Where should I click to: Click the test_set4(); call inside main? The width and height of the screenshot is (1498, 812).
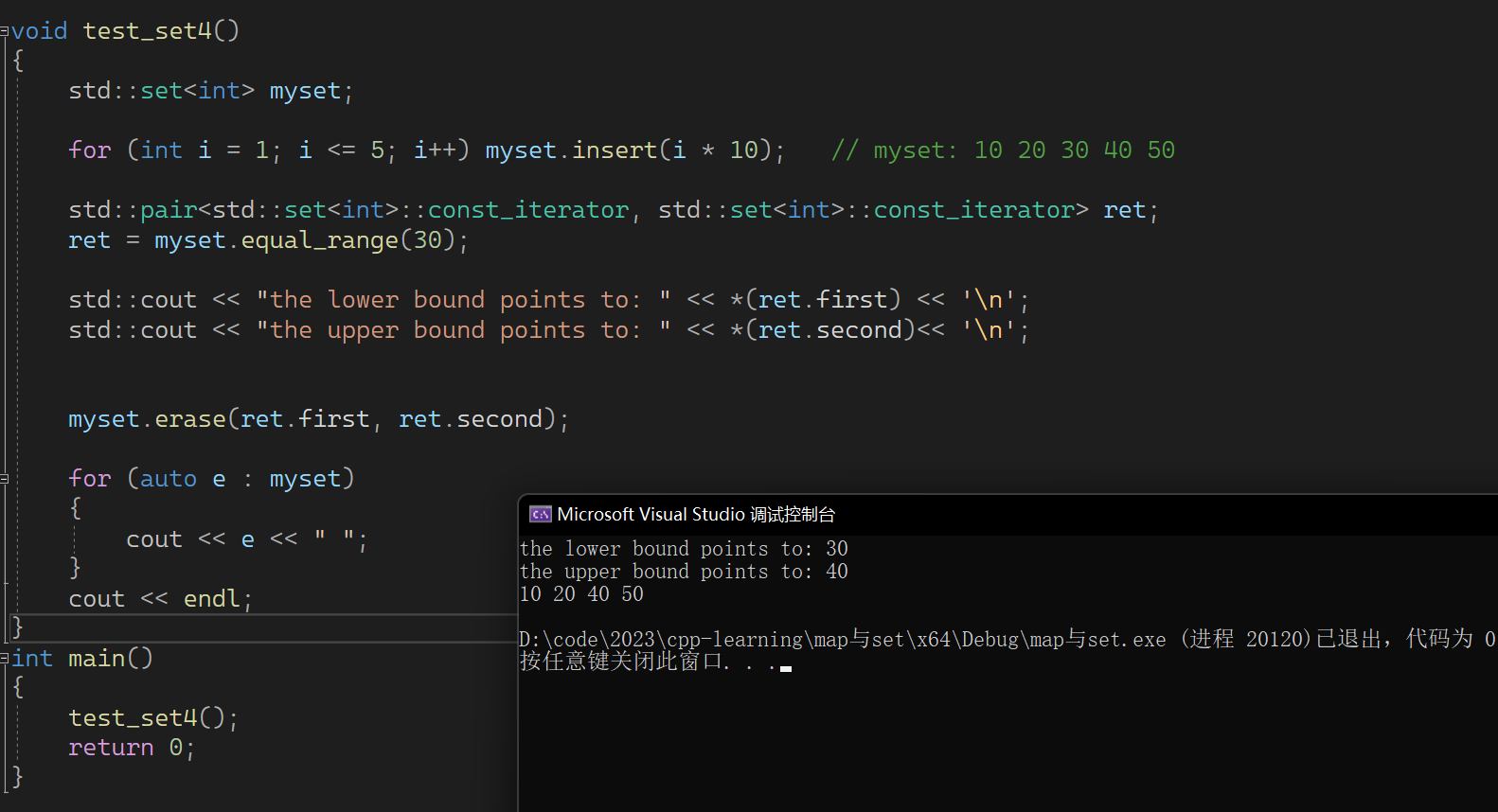(x=153, y=718)
